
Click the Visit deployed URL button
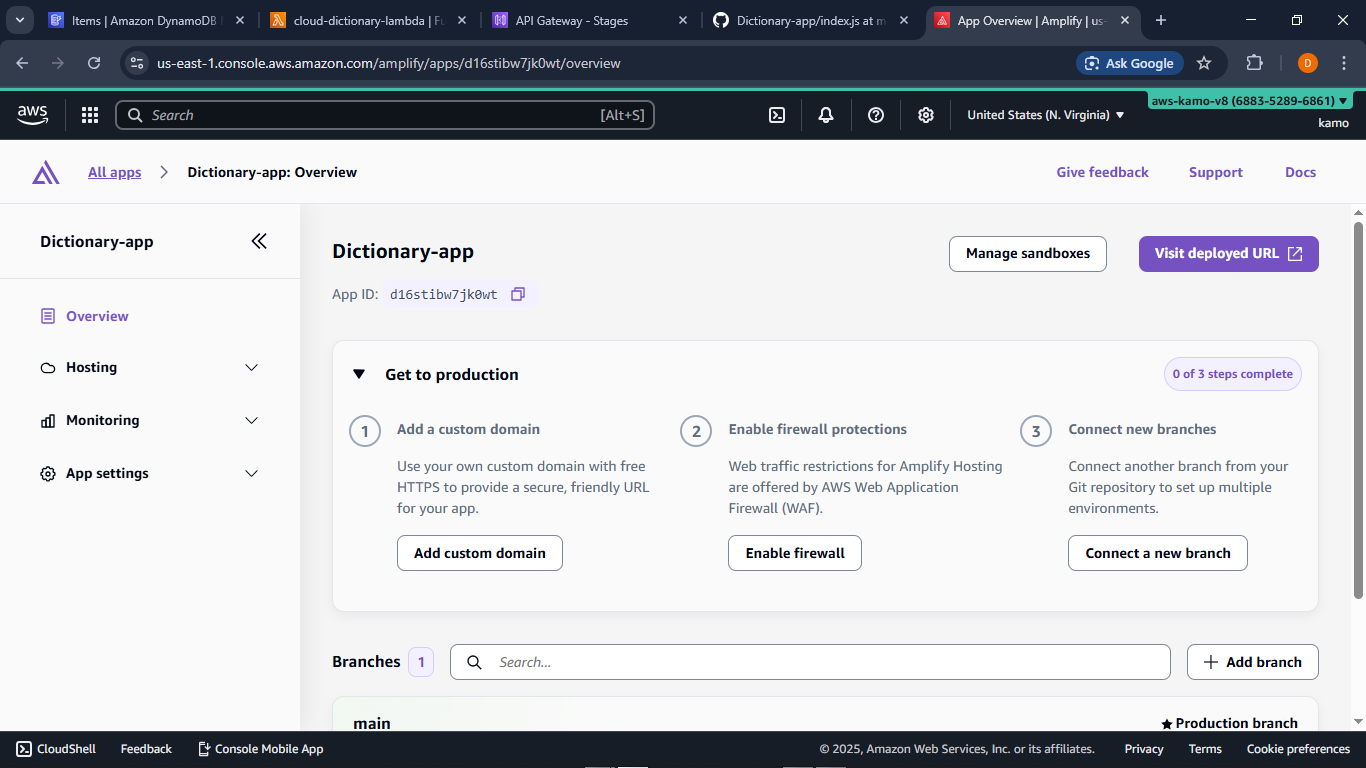pos(1228,253)
